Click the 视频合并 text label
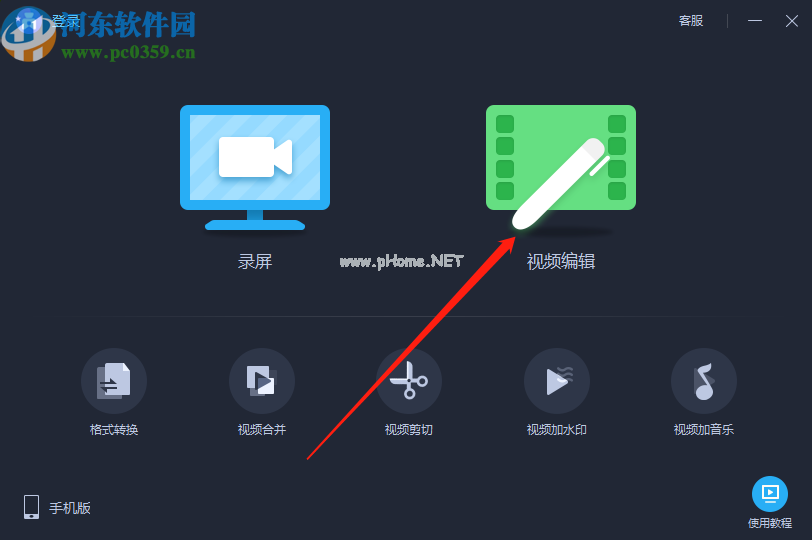This screenshot has width=812, height=540. pyautogui.click(x=262, y=430)
